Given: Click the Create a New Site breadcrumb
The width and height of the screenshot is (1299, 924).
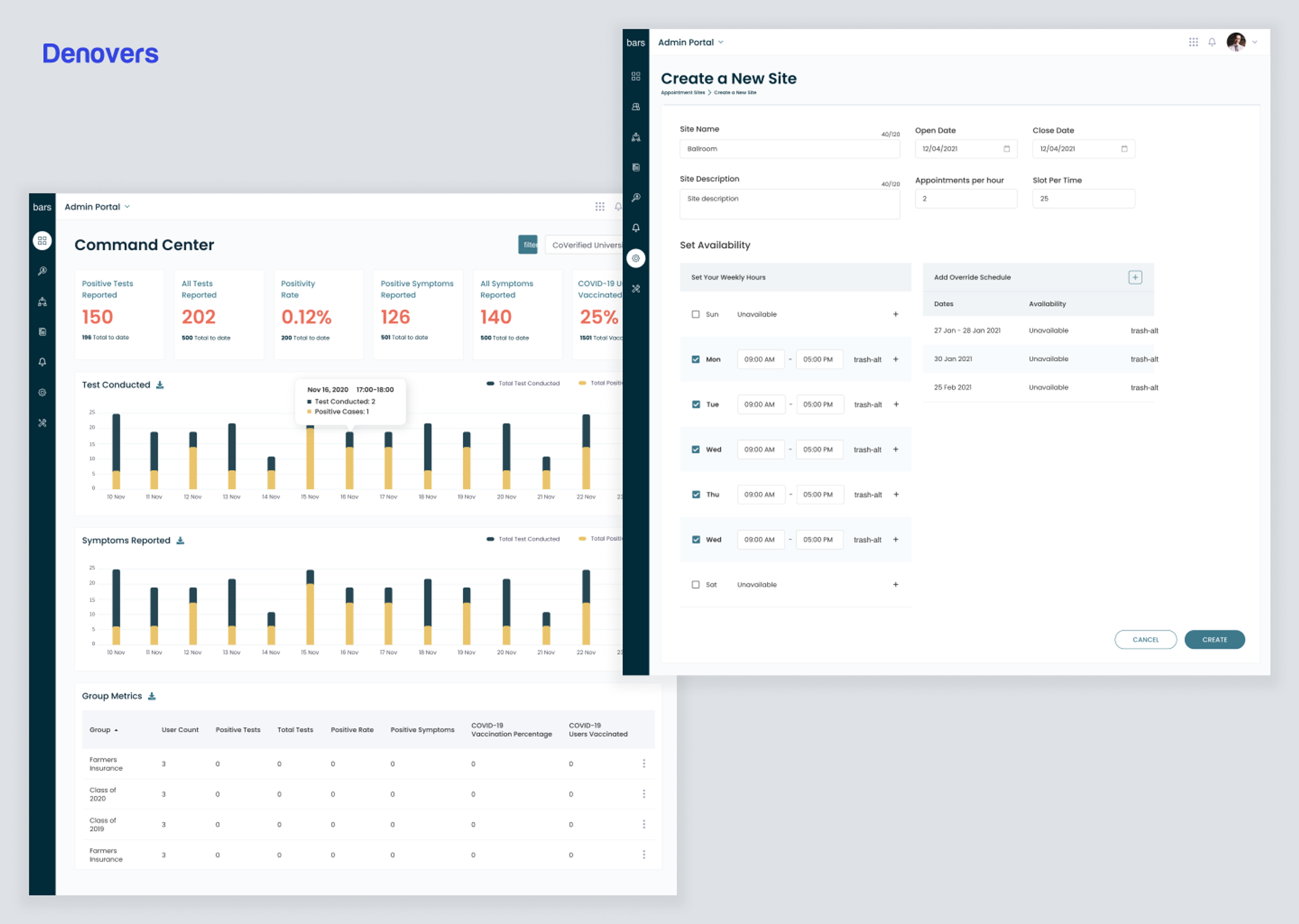Looking at the screenshot, I should point(735,92).
